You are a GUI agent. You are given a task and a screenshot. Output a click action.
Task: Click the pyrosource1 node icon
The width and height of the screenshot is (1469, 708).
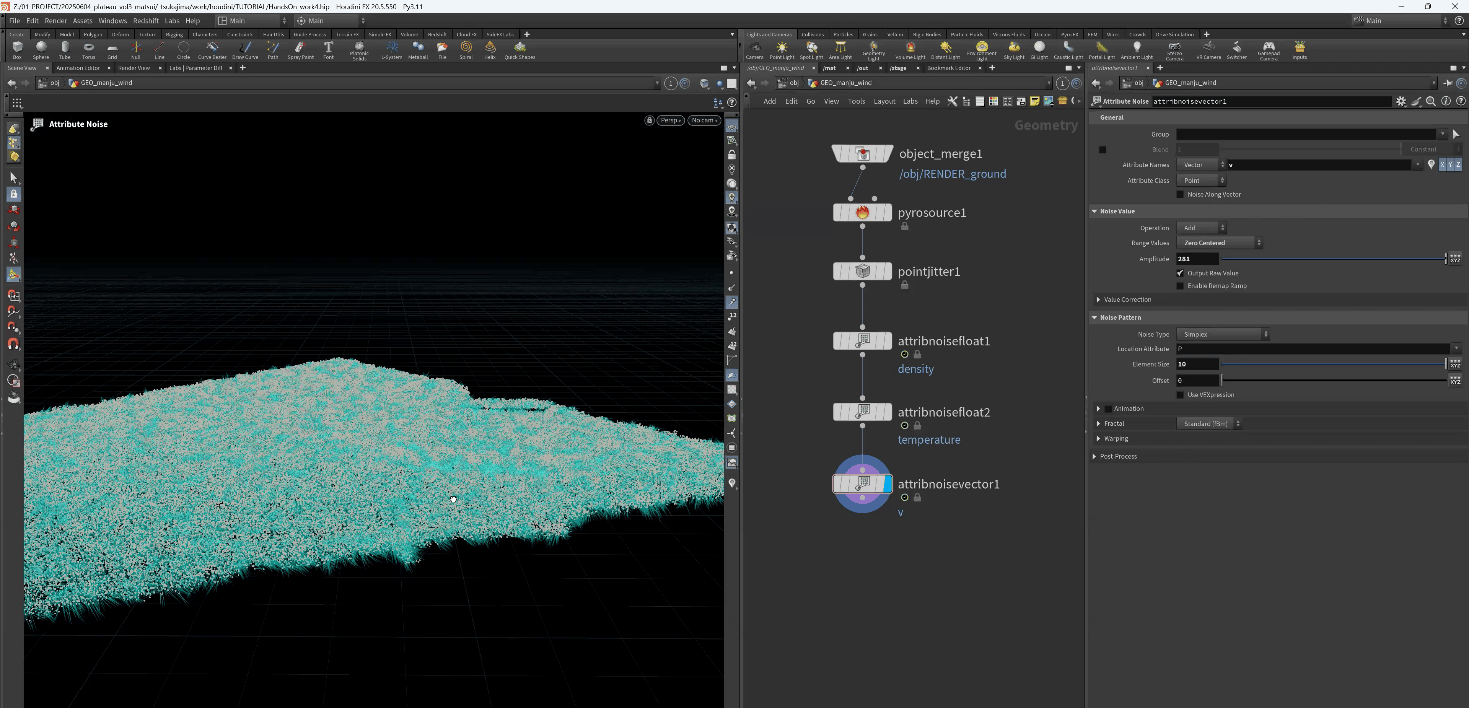862,213
